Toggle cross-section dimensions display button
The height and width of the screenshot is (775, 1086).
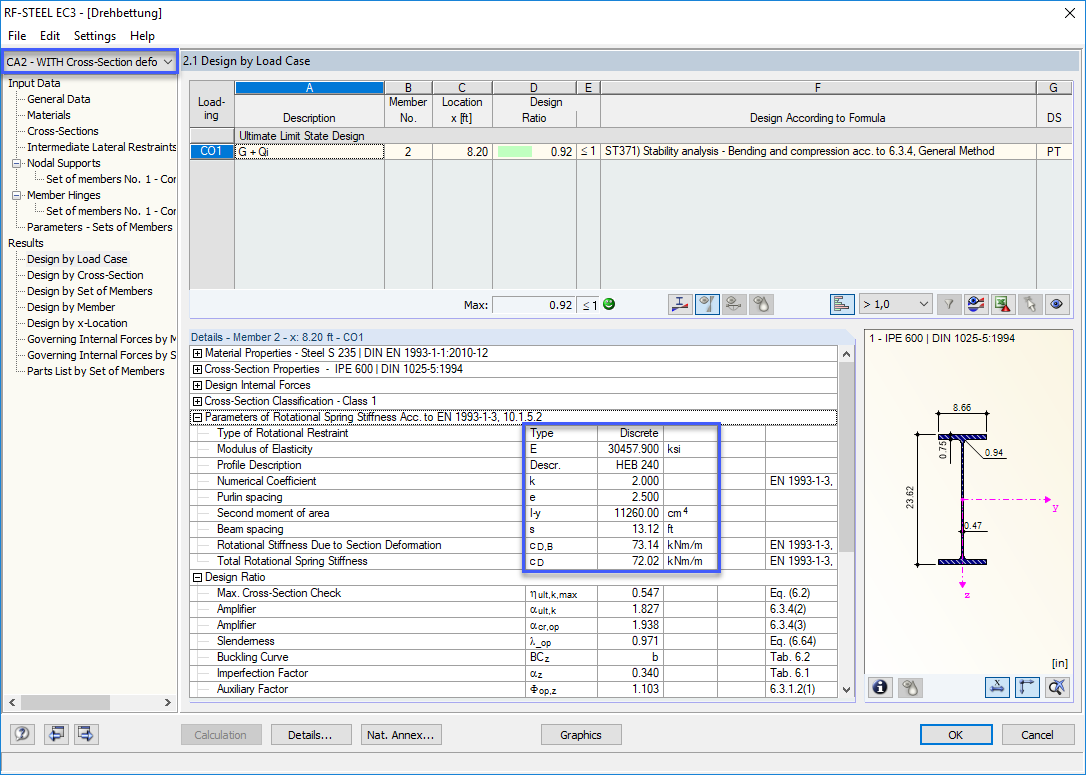pos(997,688)
